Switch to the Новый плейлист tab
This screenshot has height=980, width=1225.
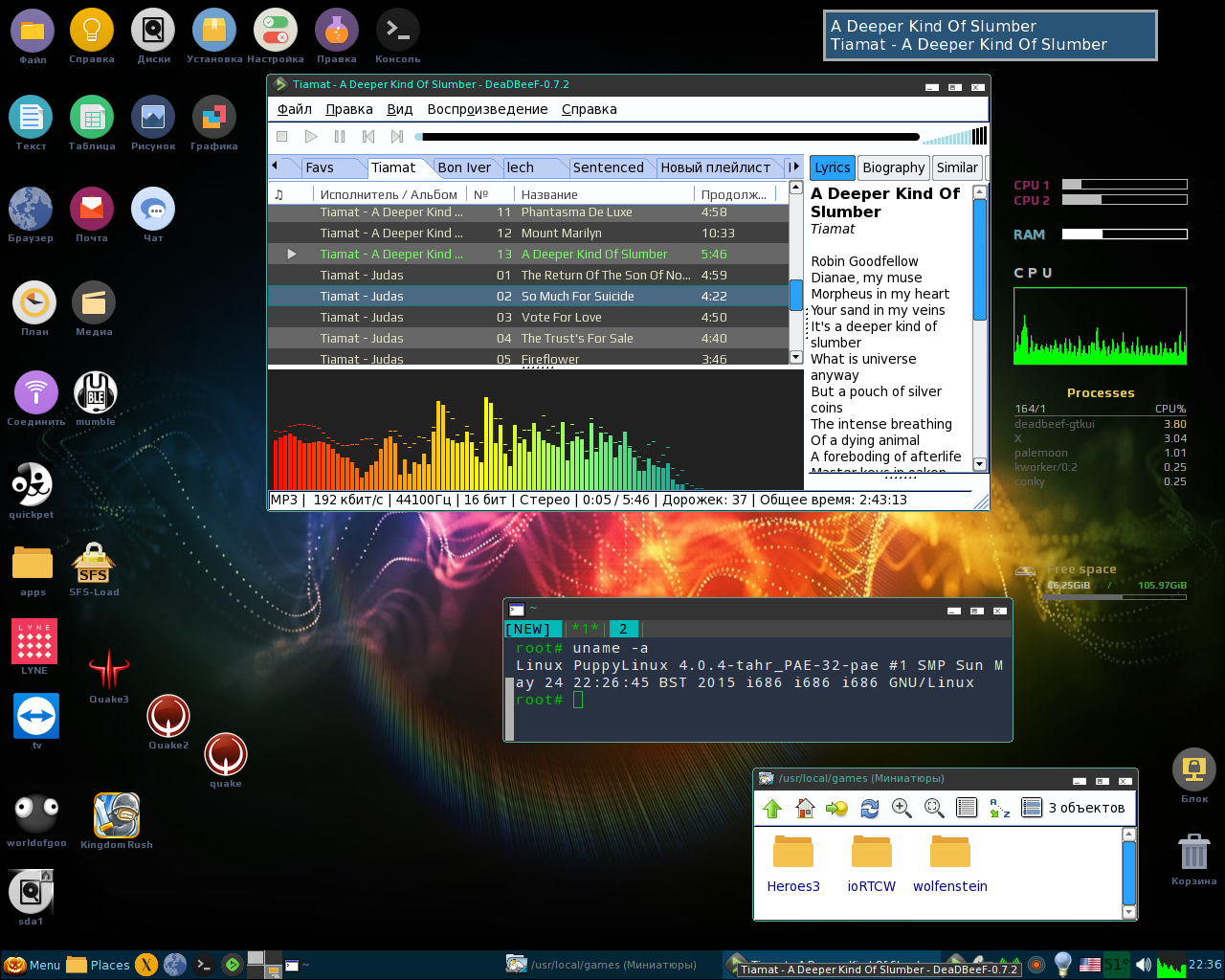tap(715, 167)
